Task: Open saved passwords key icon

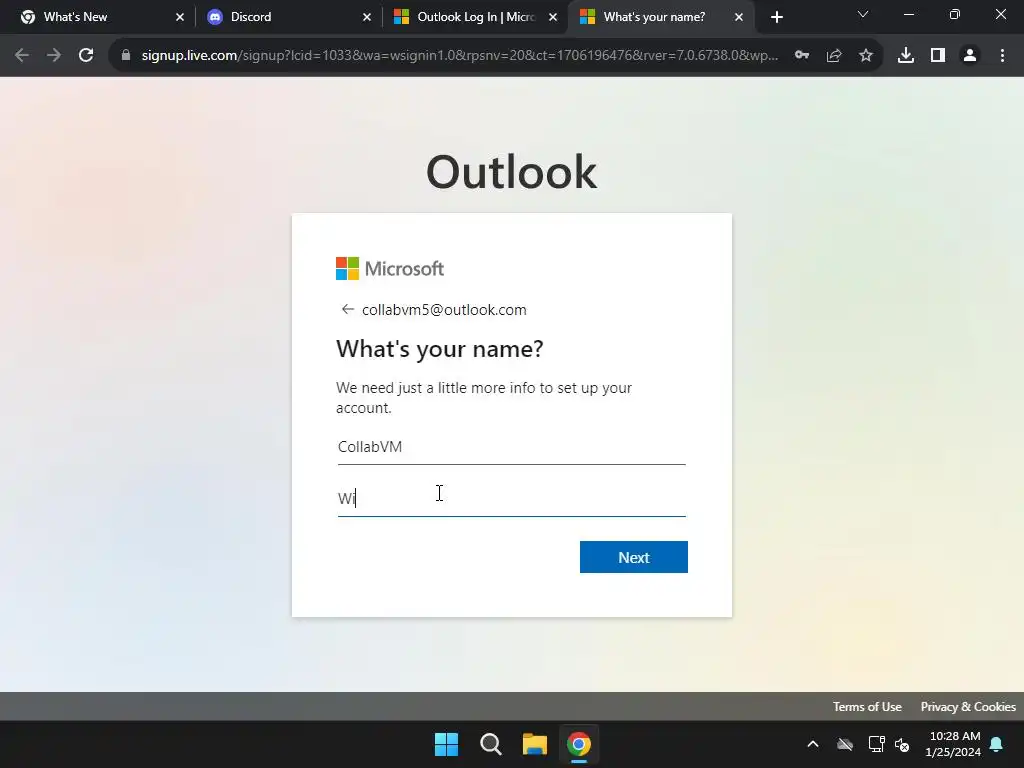Action: point(802,56)
